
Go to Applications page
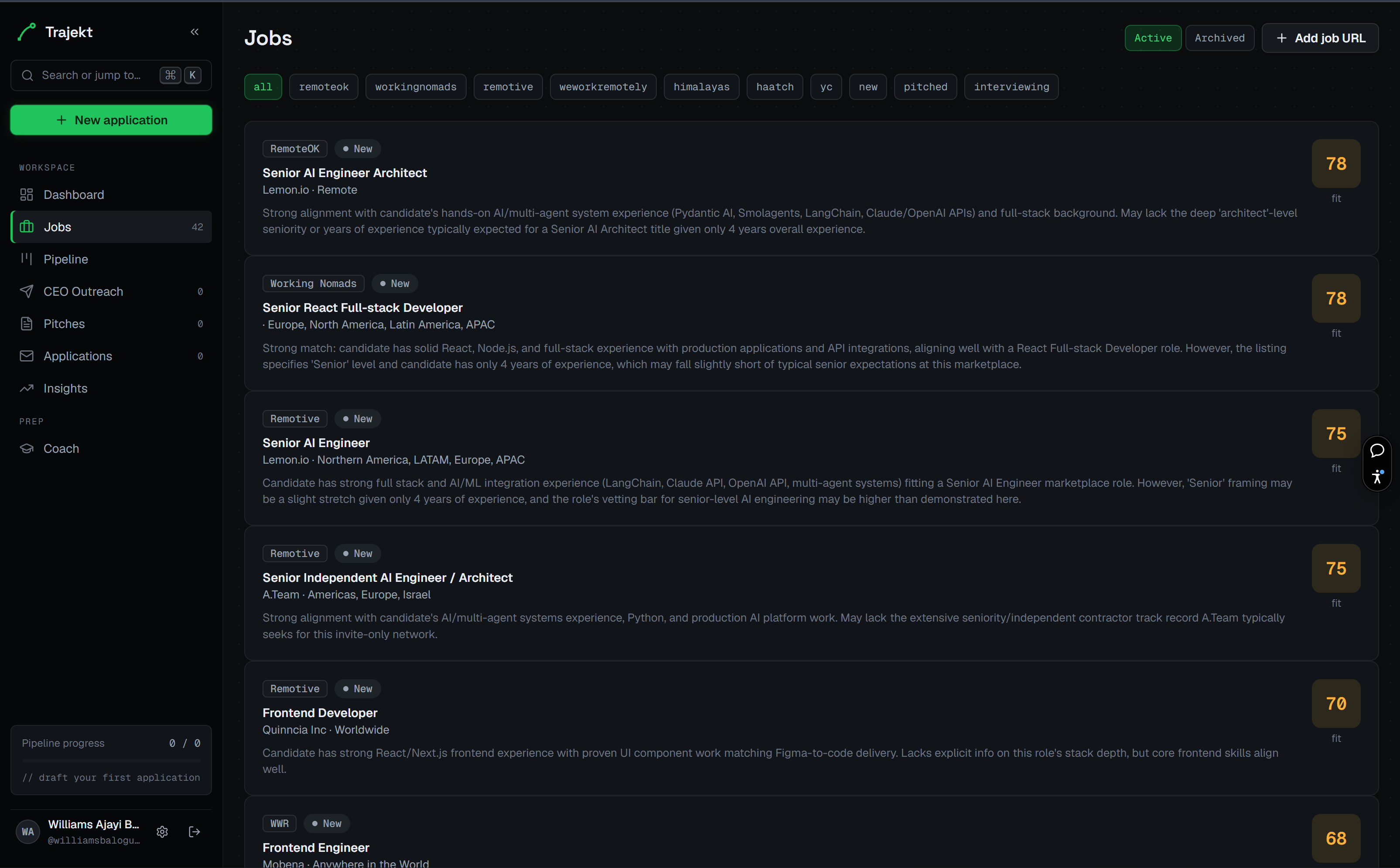coord(111,356)
